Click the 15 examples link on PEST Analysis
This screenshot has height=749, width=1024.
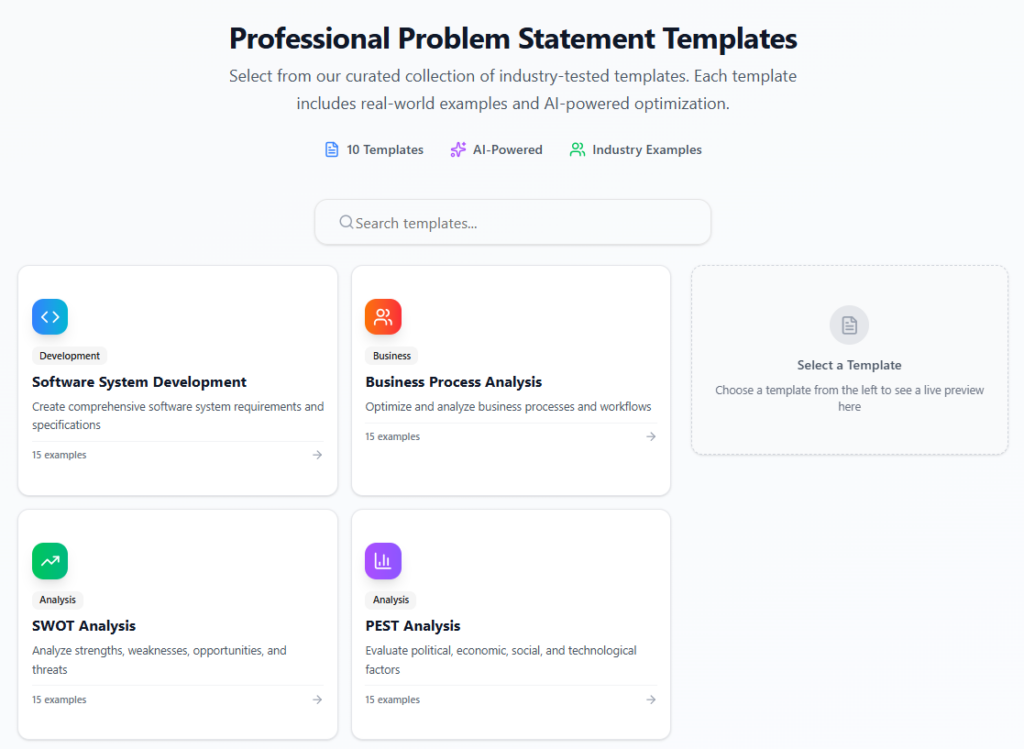coord(392,699)
